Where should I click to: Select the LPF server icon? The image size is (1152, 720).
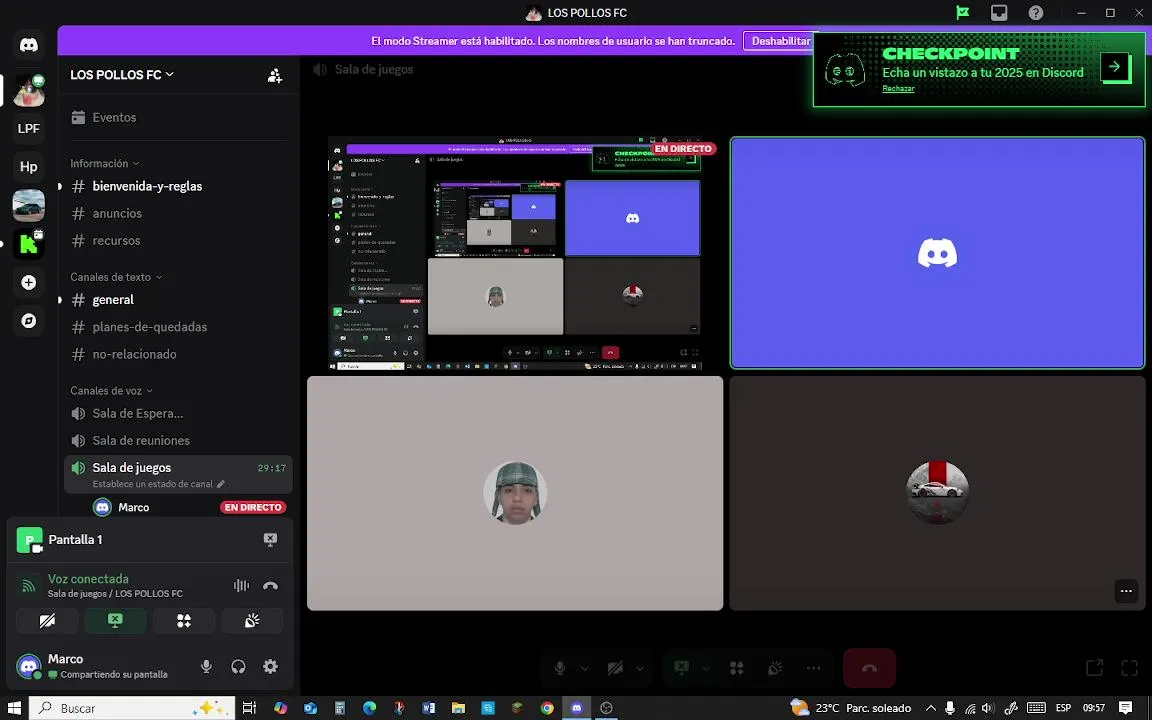click(29, 128)
